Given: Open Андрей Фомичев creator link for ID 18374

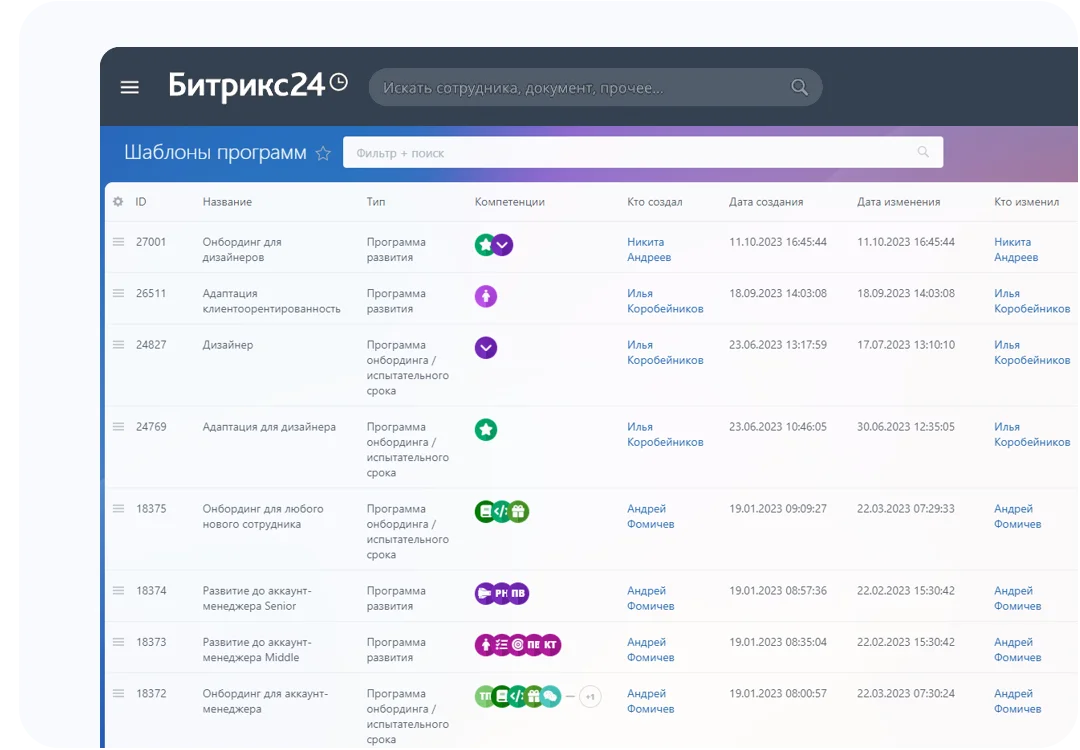Looking at the screenshot, I should point(650,598).
